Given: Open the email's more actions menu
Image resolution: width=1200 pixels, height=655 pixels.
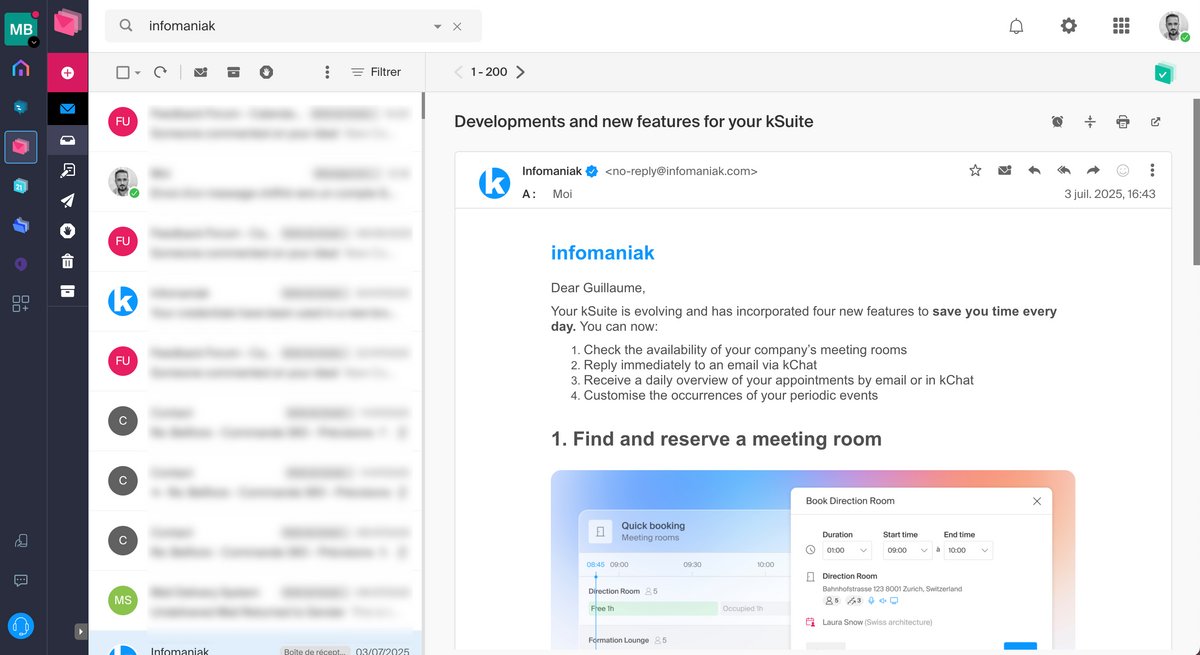Looking at the screenshot, I should click(x=1152, y=171).
